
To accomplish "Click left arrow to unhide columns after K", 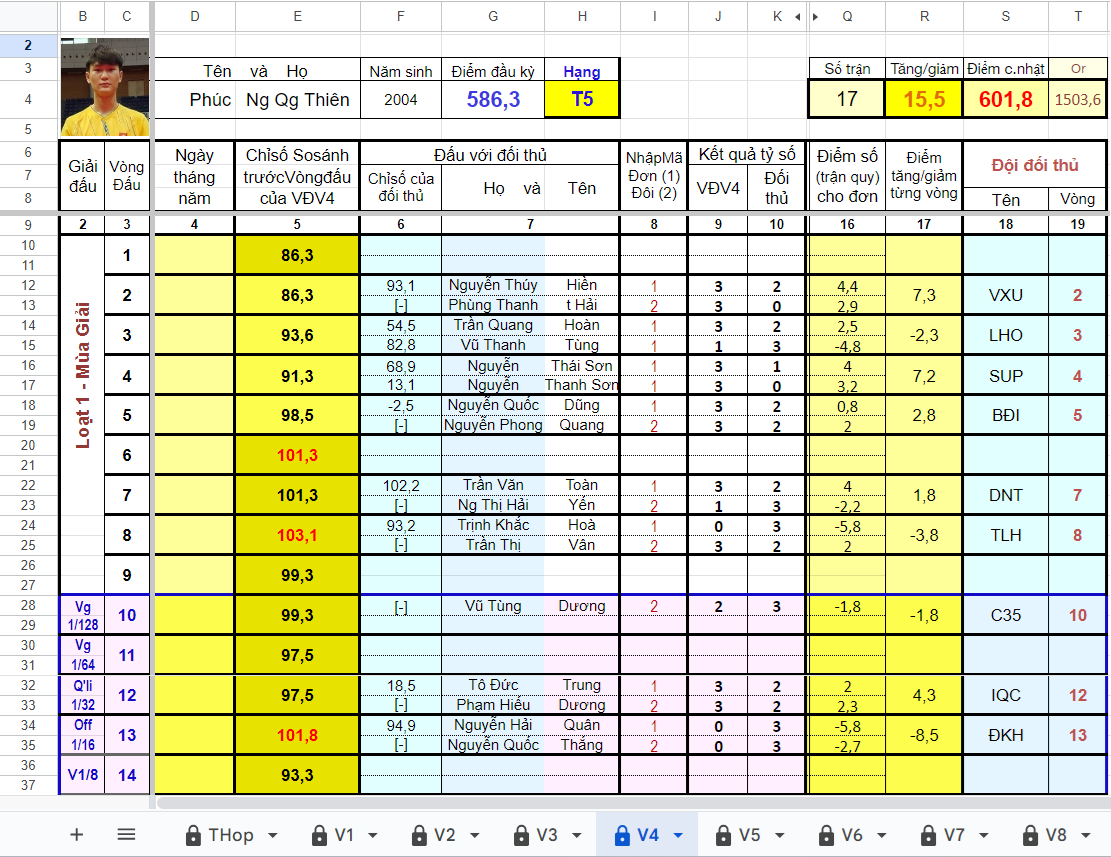I will click(x=797, y=17).
